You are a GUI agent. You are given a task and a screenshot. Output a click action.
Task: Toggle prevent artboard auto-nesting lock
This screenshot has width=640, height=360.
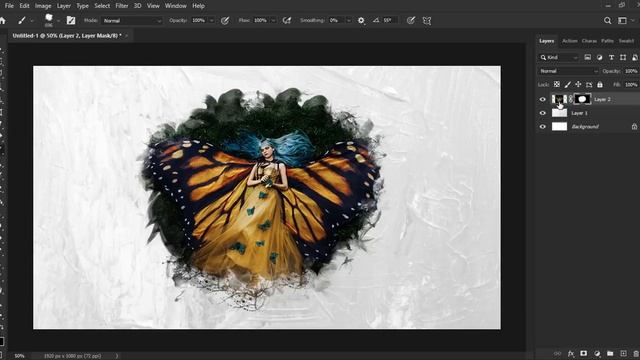[x=589, y=84]
